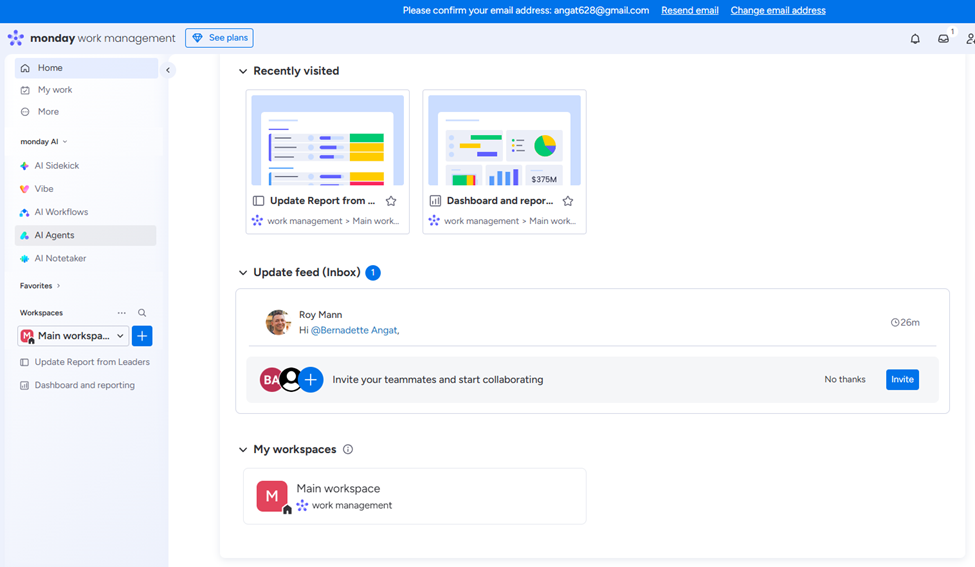Dismiss the invite banner with No thanks
This screenshot has width=975, height=567.
point(844,379)
